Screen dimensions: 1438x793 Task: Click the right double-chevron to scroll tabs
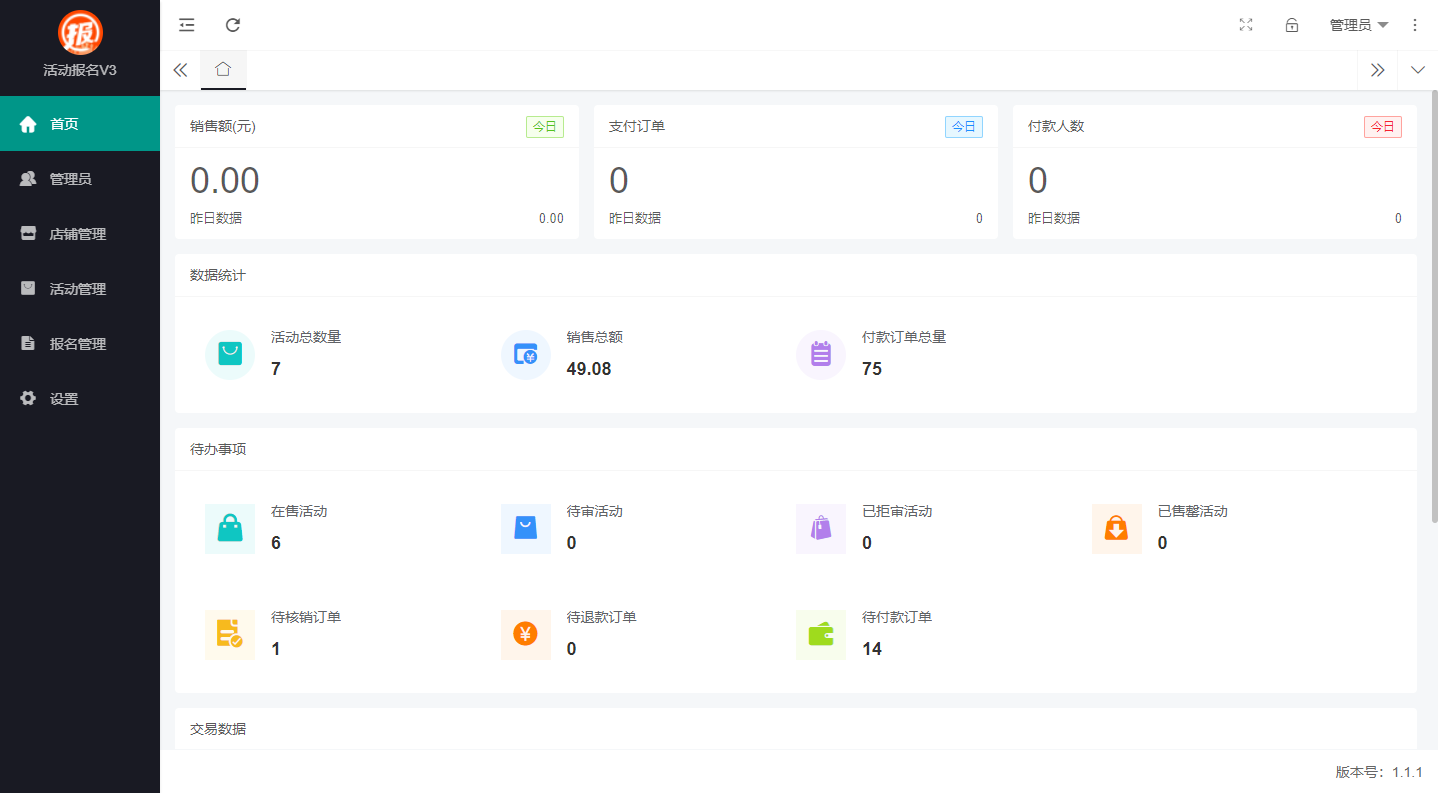point(1378,70)
